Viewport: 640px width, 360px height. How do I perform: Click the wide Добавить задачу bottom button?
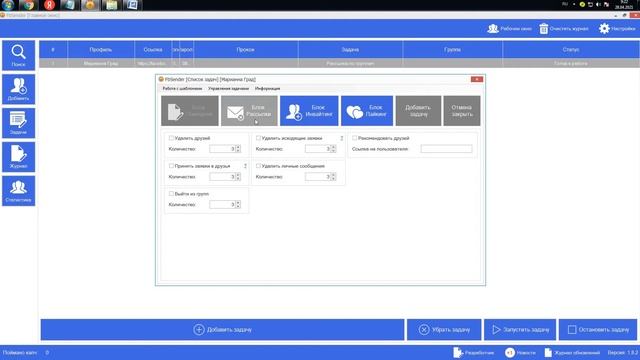(x=222, y=329)
